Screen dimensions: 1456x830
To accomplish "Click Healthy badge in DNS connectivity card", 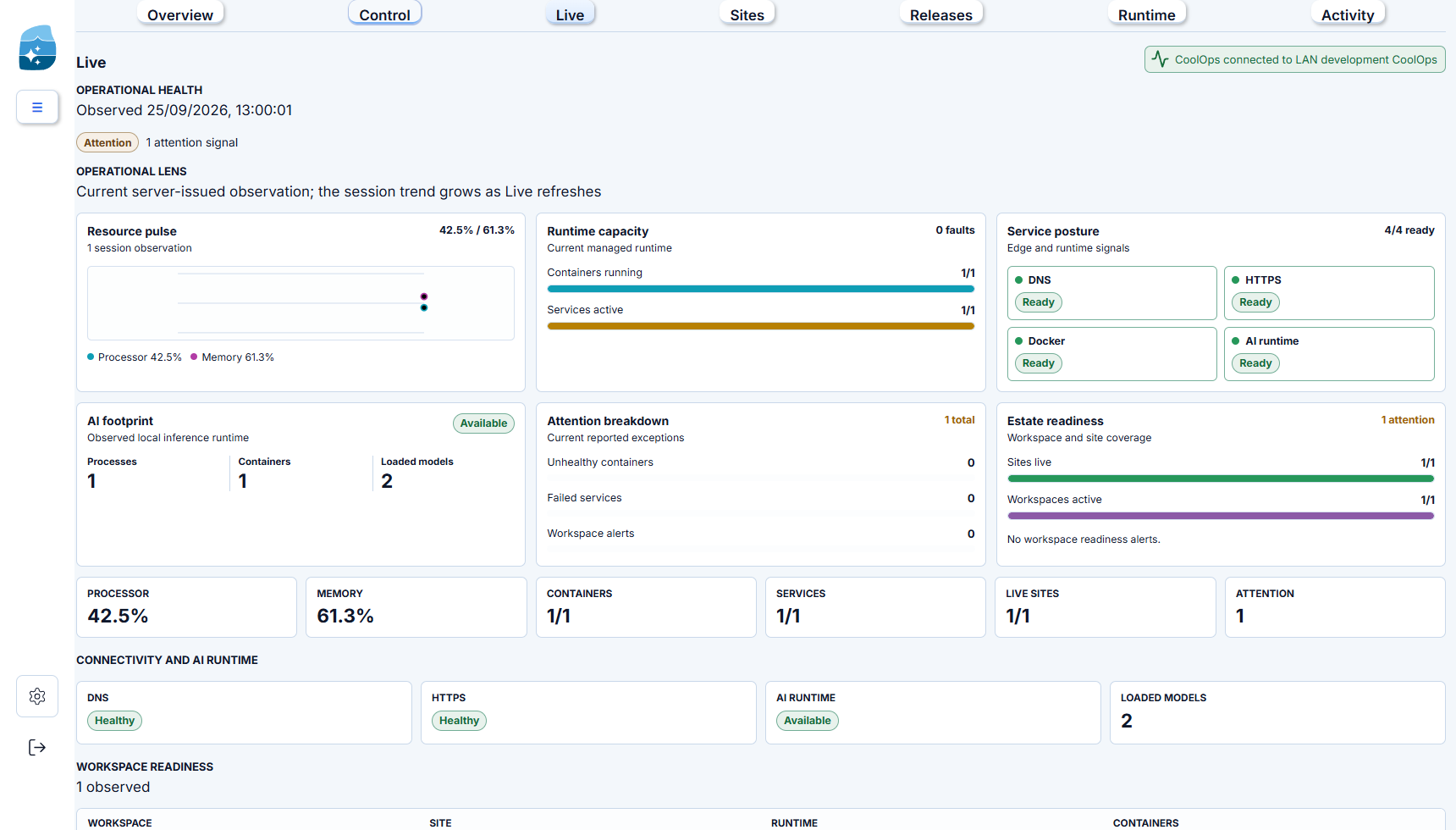I will click(x=114, y=721).
